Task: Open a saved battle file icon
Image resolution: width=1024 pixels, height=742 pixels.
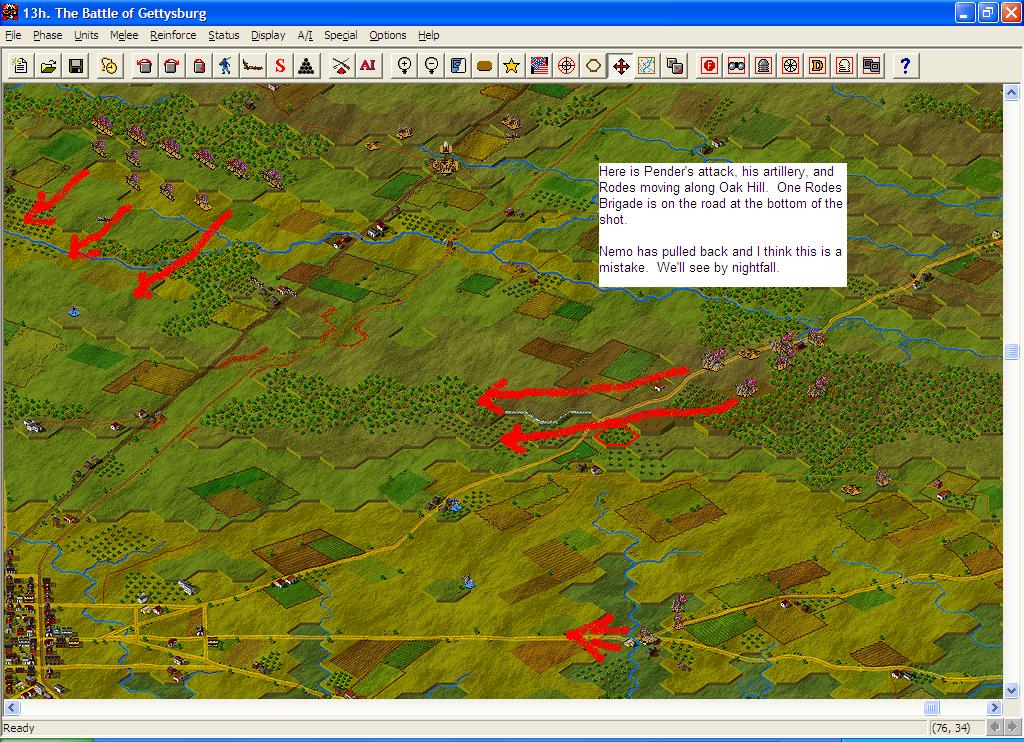Action: coord(48,65)
